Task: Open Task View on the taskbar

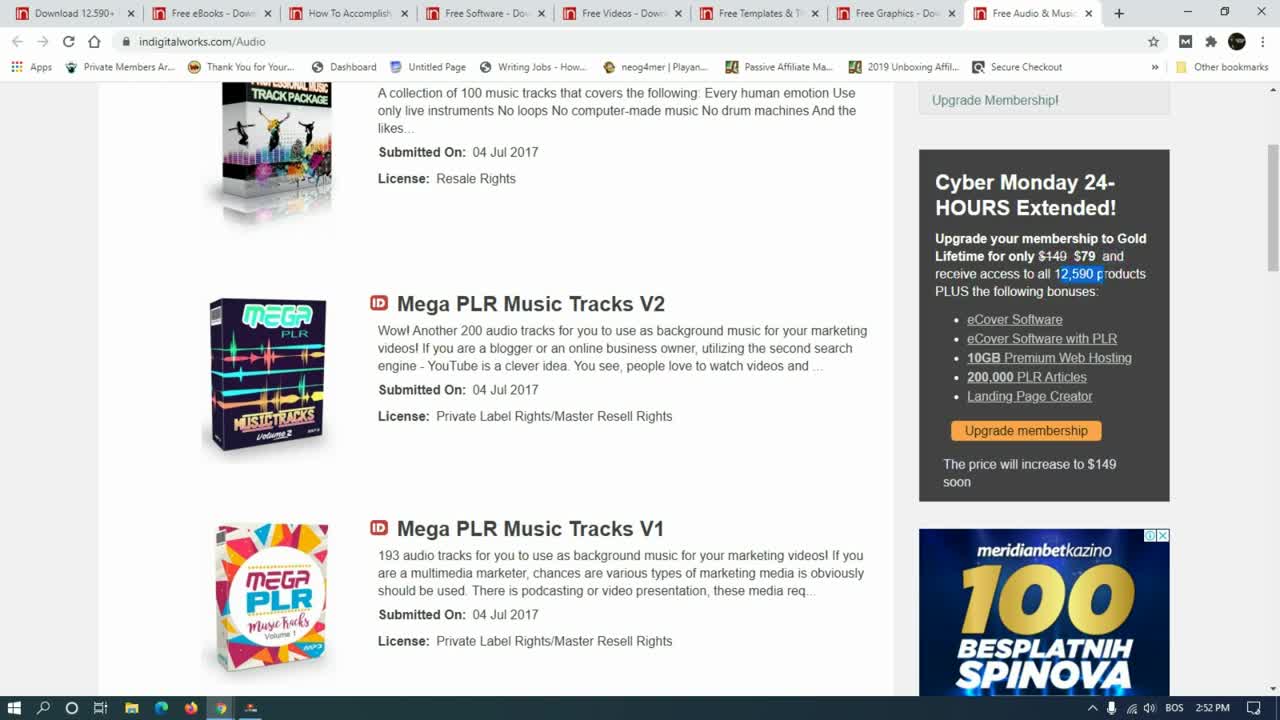Action: coord(100,708)
